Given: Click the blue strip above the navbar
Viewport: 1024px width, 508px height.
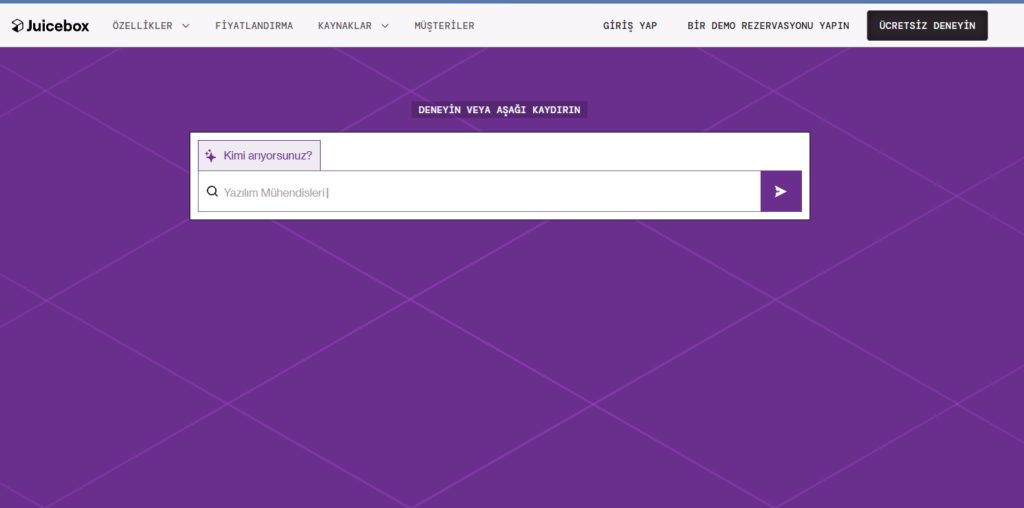Looking at the screenshot, I should pos(512,2).
